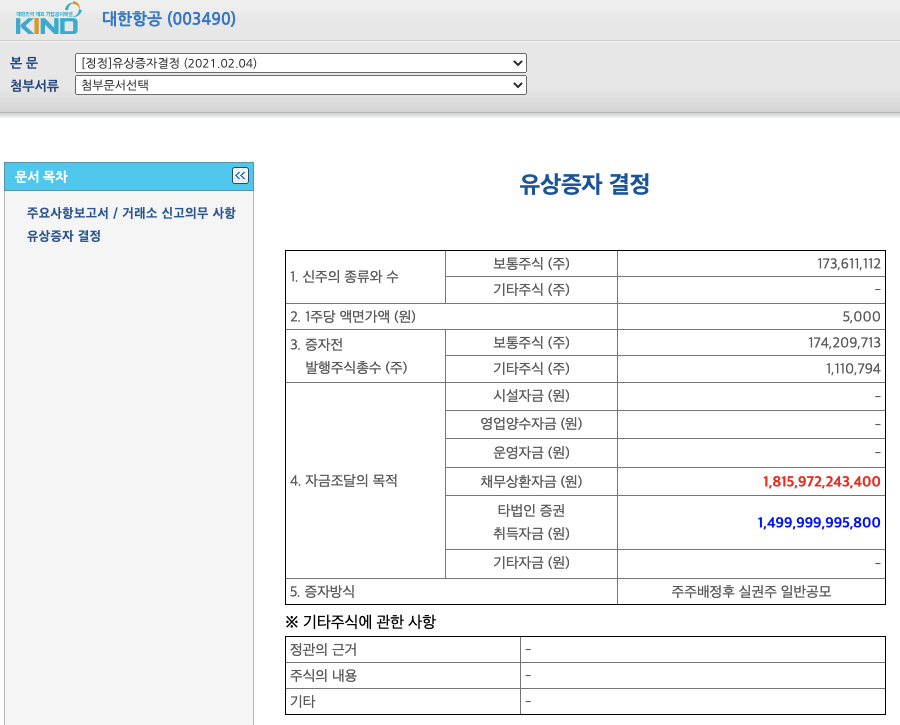Click the 주주배정후 실권주 일반공모 cell

pyautogui.click(x=751, y=591)
